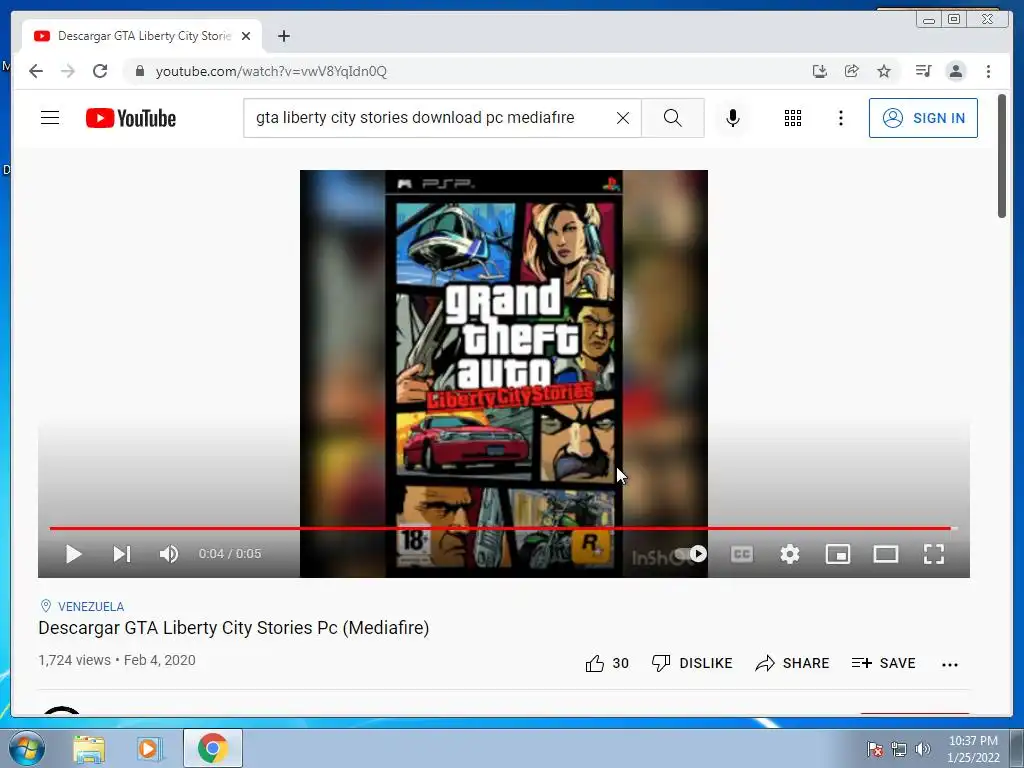Viewport: 1024px width, 768px height.
Task: Click the address bar URL
Action: pyautogui.click(x=271, y=71)
